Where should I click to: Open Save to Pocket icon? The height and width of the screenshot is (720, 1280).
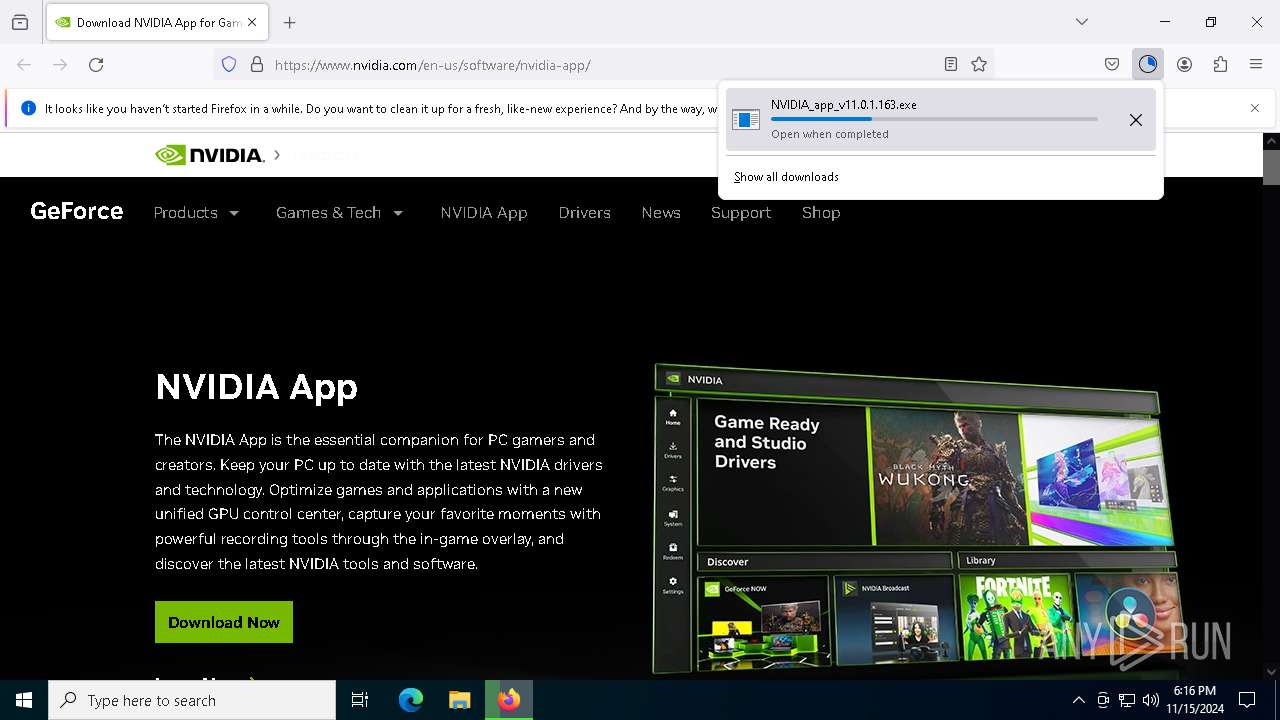pyautogui.click(x=1112, y=65)
